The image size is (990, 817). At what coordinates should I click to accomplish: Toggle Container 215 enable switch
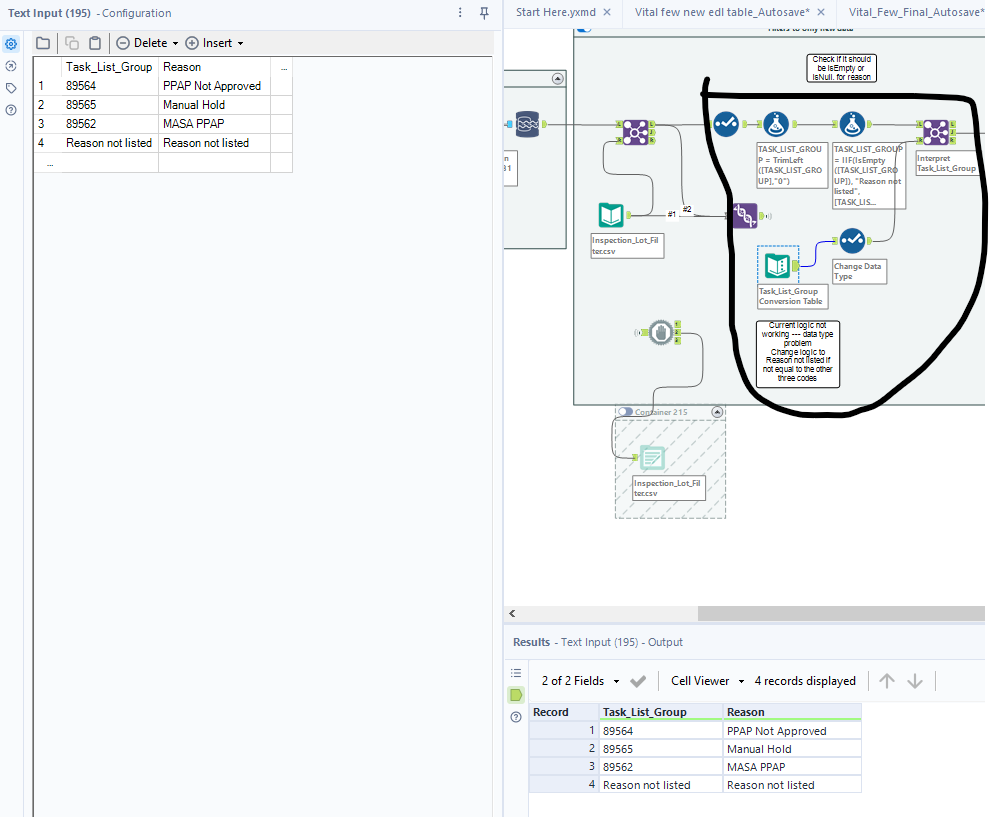[x=625, y=412]
